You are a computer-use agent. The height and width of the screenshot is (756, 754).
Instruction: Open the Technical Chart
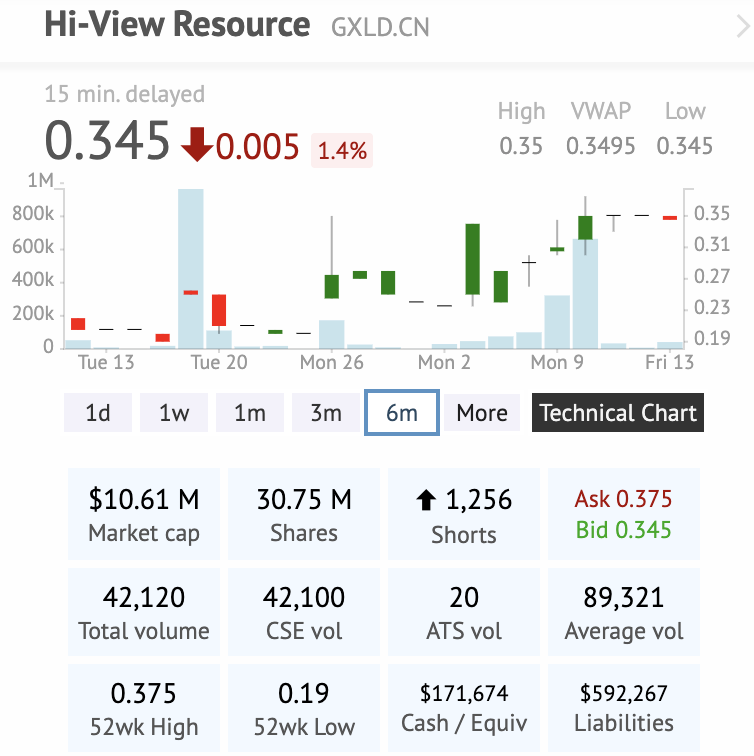tap(618, 413)
